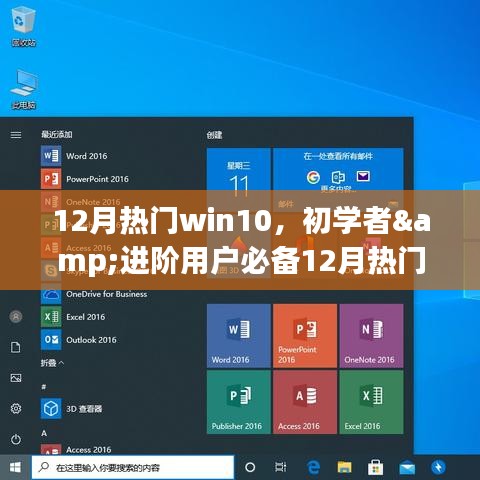This screenshot has height=480, width=480.
Task: Open the Access 2016 red tile
Action: (305, 402)
